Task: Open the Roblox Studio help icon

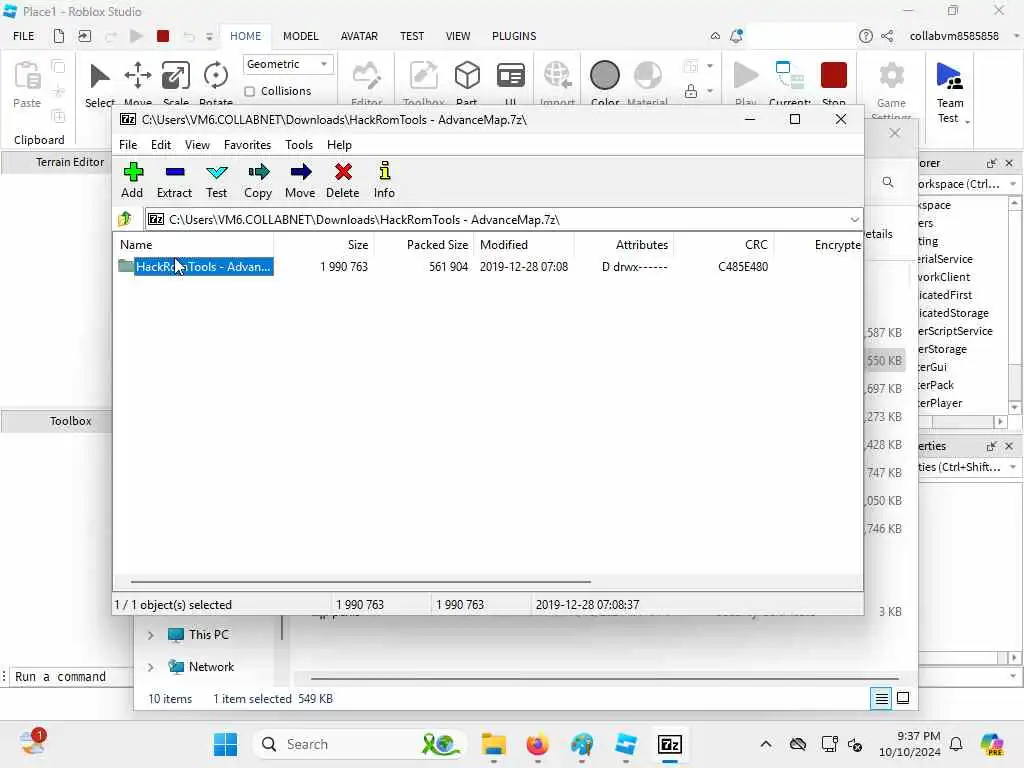Action: pos(865,37)
